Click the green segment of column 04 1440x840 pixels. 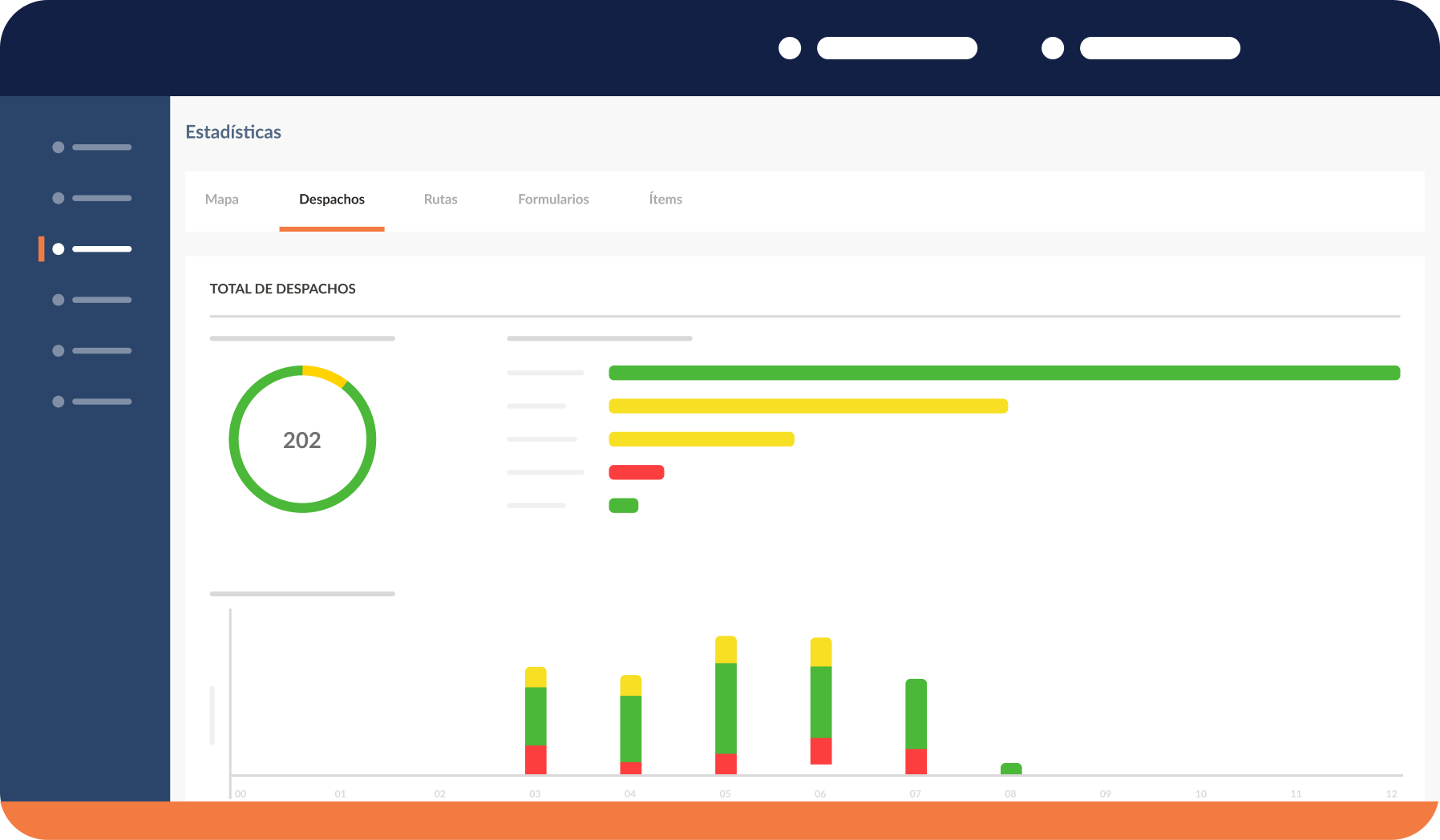pyautogui.click(x=631, y=729)
